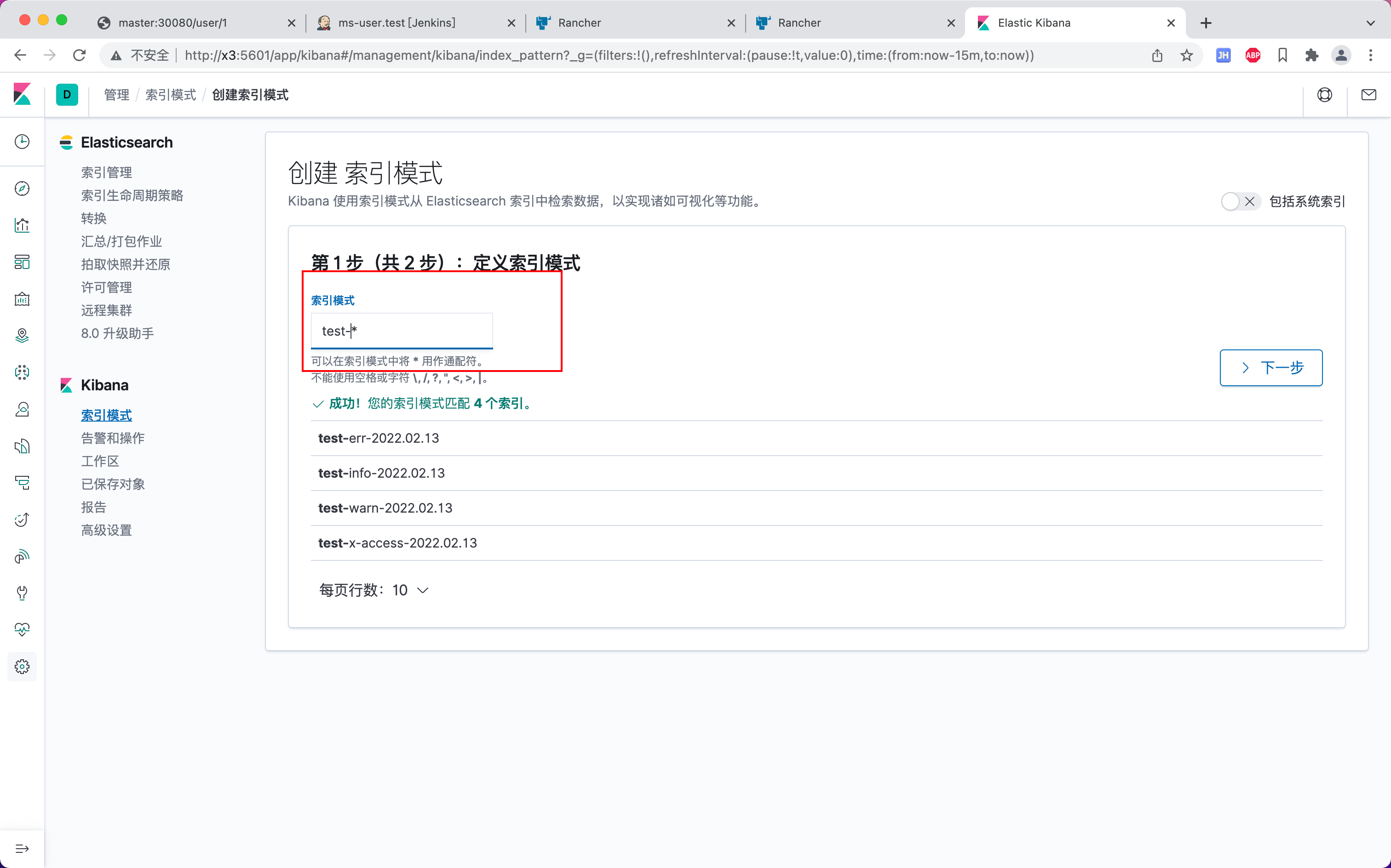Select test-err-2022.02.13 index row
The height and width of the screenshot is (868, 1391).
point(816,438)
